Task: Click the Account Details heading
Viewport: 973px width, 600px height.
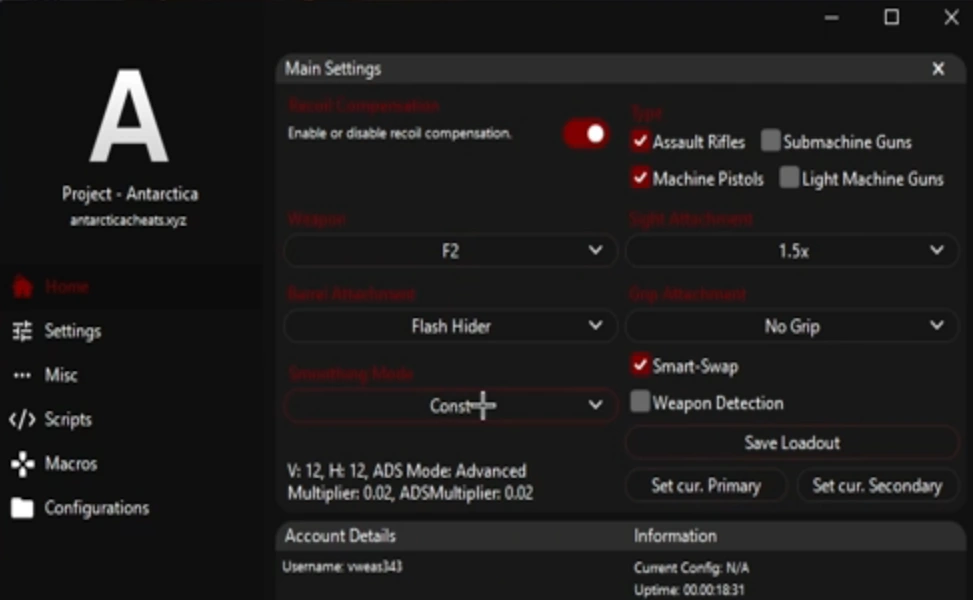Action: click(x=340, y=536)
